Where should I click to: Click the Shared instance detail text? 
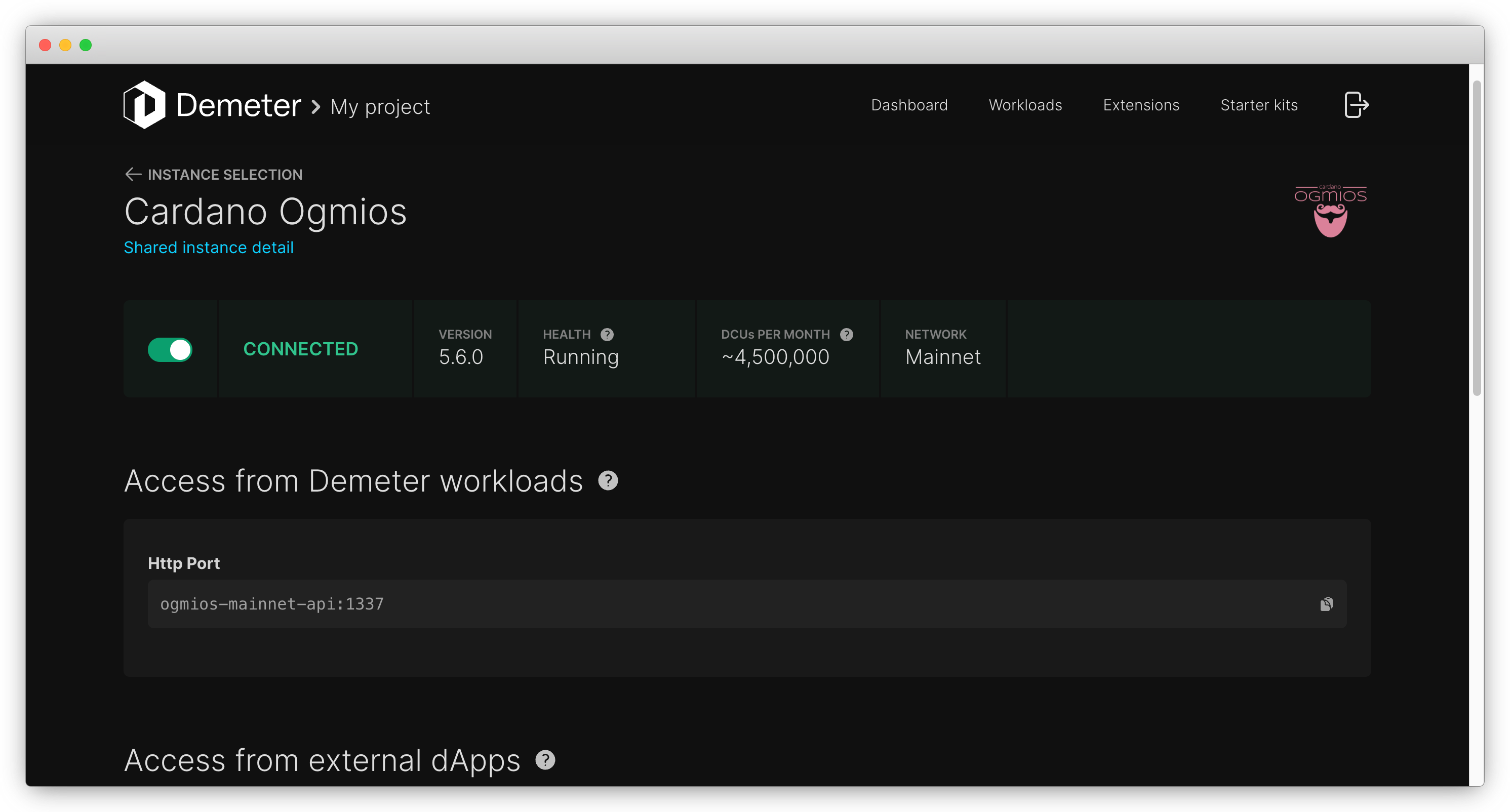coord(209,247)
